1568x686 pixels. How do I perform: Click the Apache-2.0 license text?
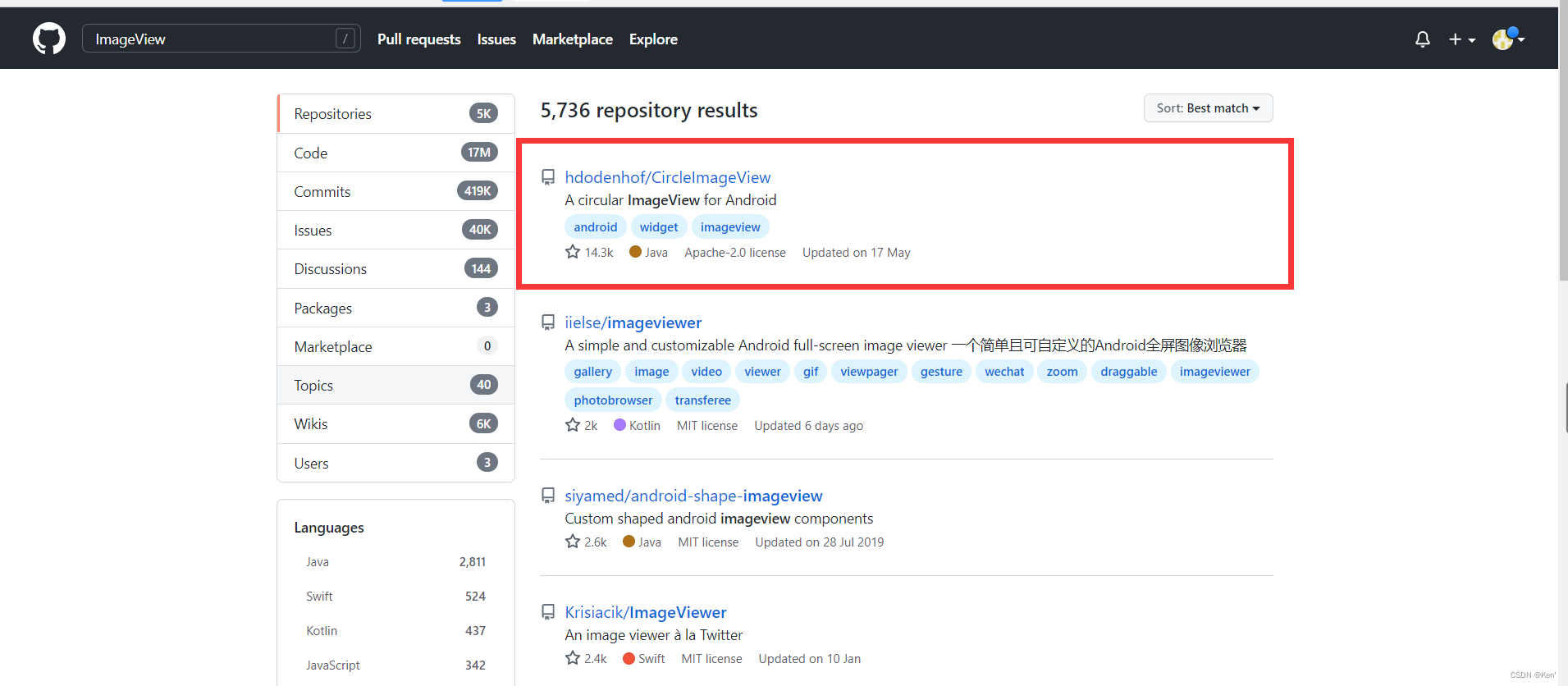click(735, 253)
